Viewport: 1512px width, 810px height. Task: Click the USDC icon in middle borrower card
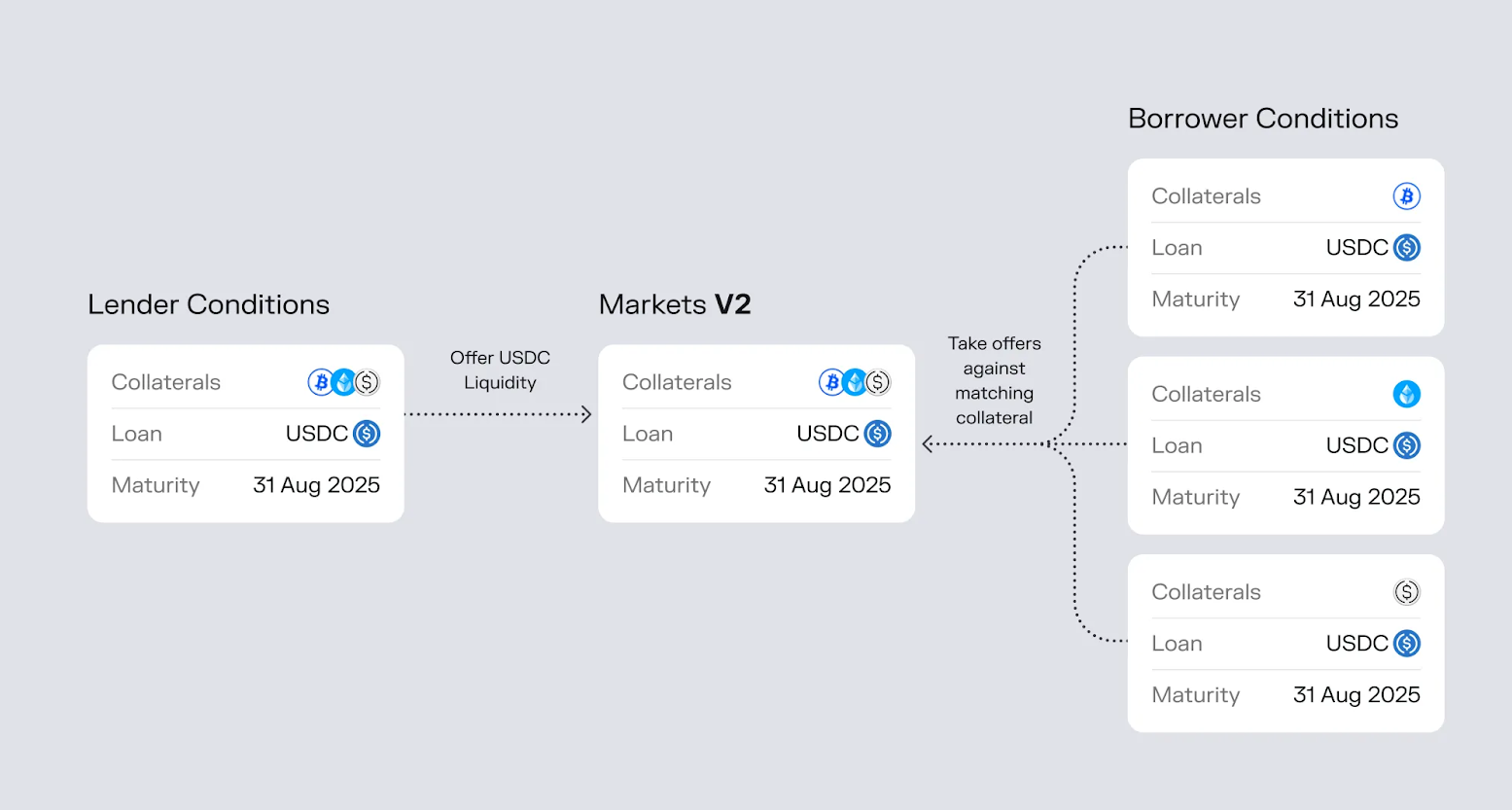click(1406, 445)
